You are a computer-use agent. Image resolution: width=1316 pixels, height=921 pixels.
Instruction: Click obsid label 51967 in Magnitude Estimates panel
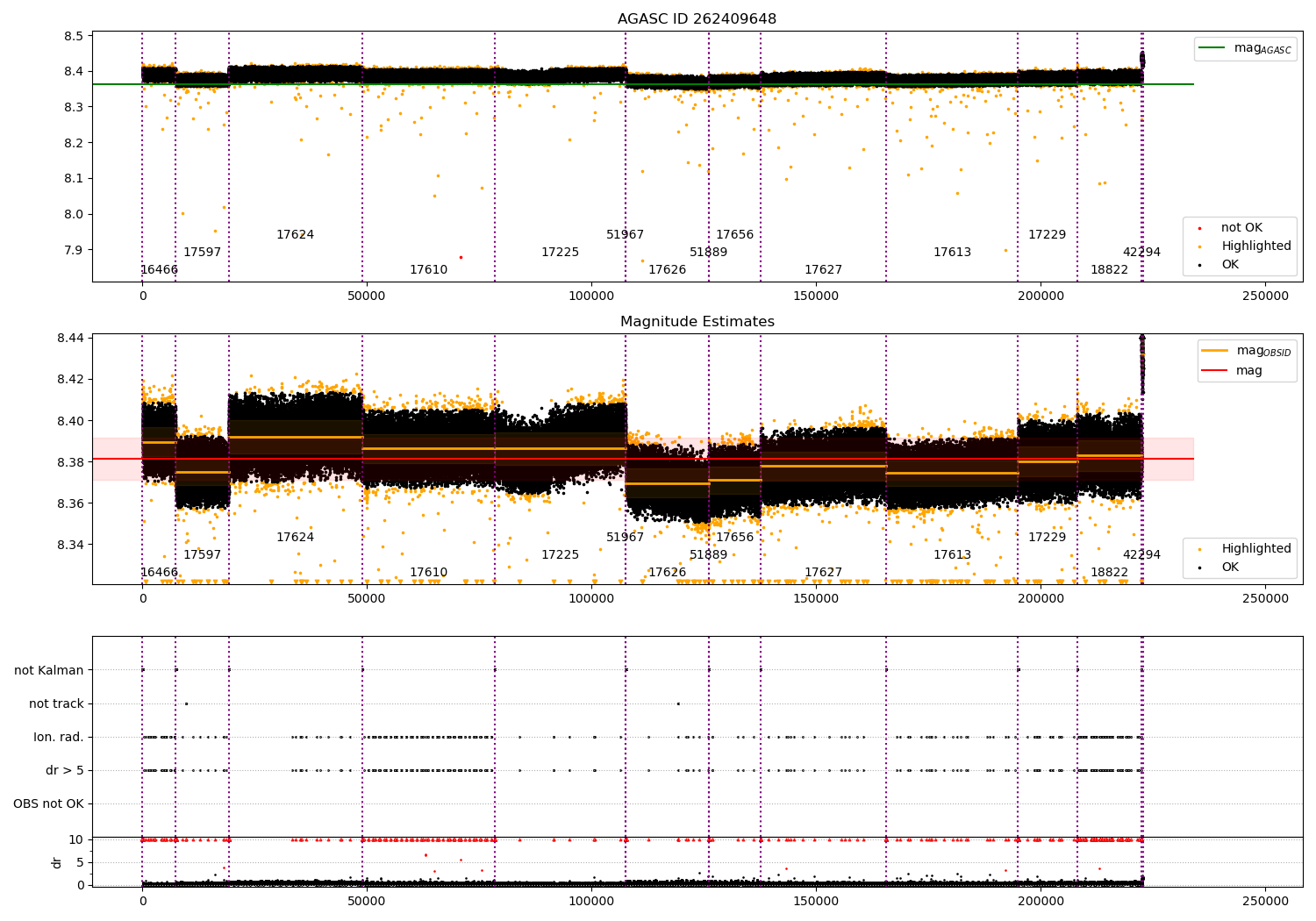click(x=625, y=538)
